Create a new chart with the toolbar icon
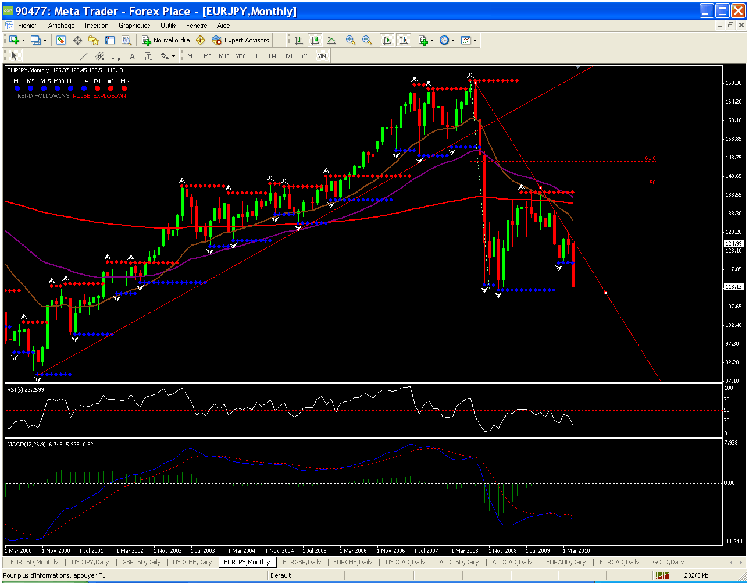 pos(14,40)
